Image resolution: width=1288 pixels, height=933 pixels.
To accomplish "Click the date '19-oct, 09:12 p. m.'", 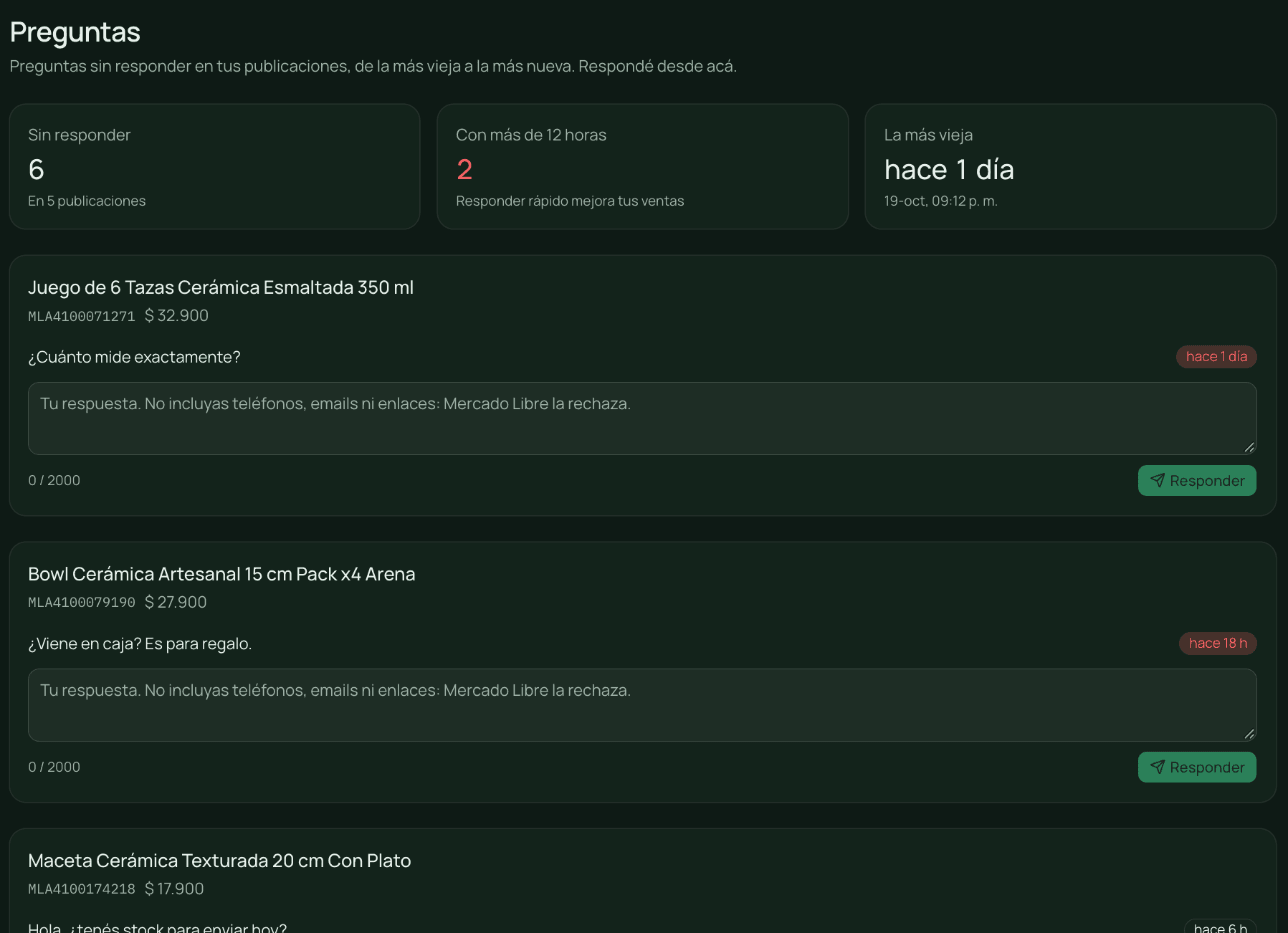I will pos(941,201).
